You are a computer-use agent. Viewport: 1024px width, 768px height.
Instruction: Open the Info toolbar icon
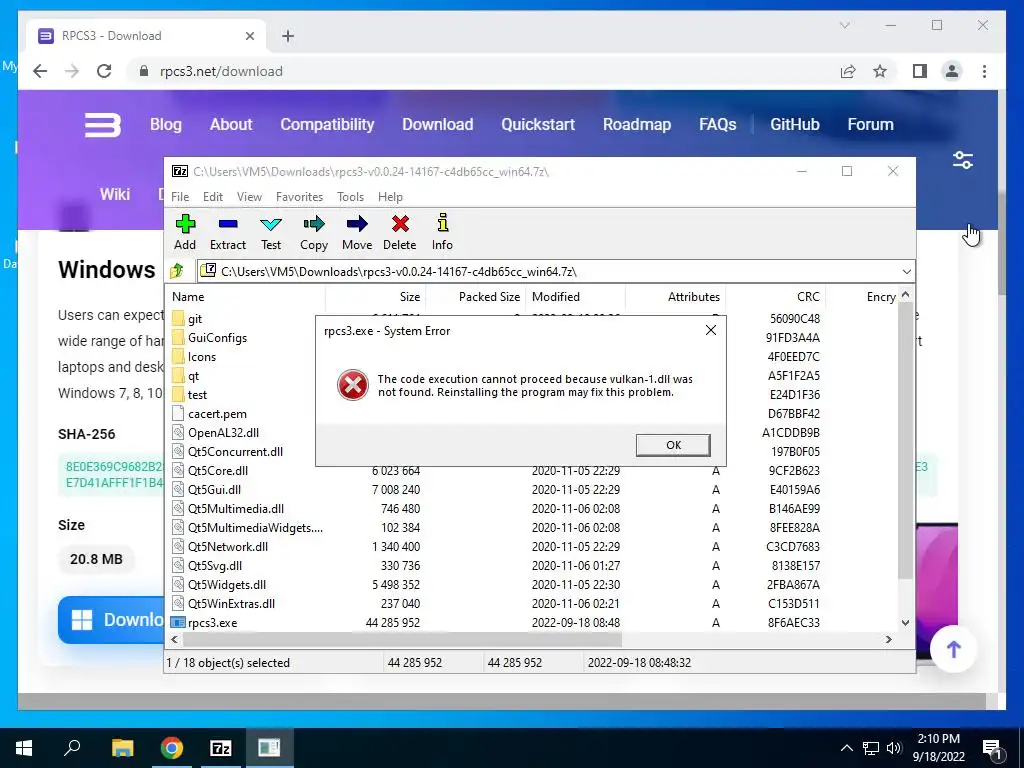tap(442, 232)
